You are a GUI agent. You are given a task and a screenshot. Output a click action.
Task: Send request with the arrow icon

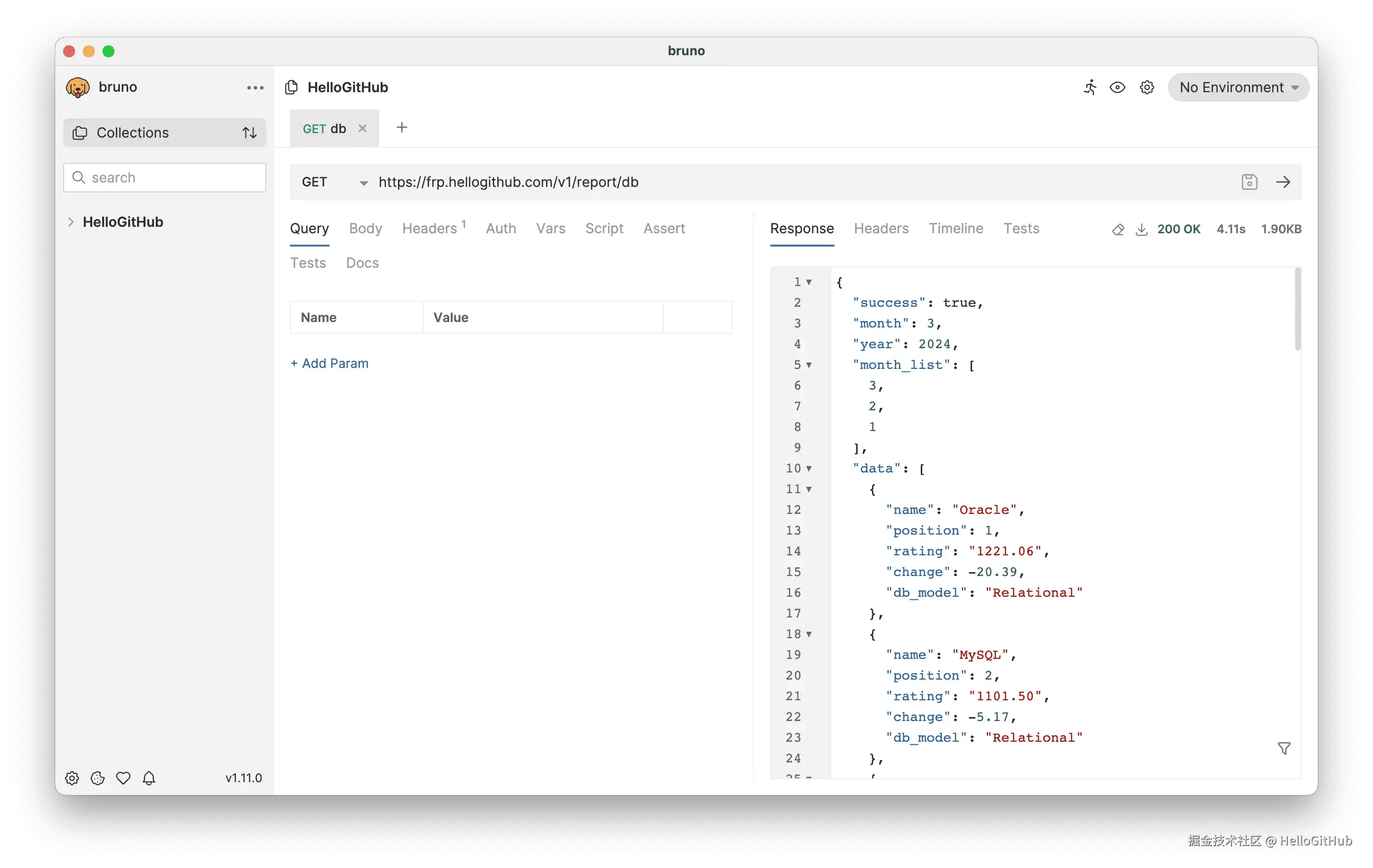(x=1283, y=182)
